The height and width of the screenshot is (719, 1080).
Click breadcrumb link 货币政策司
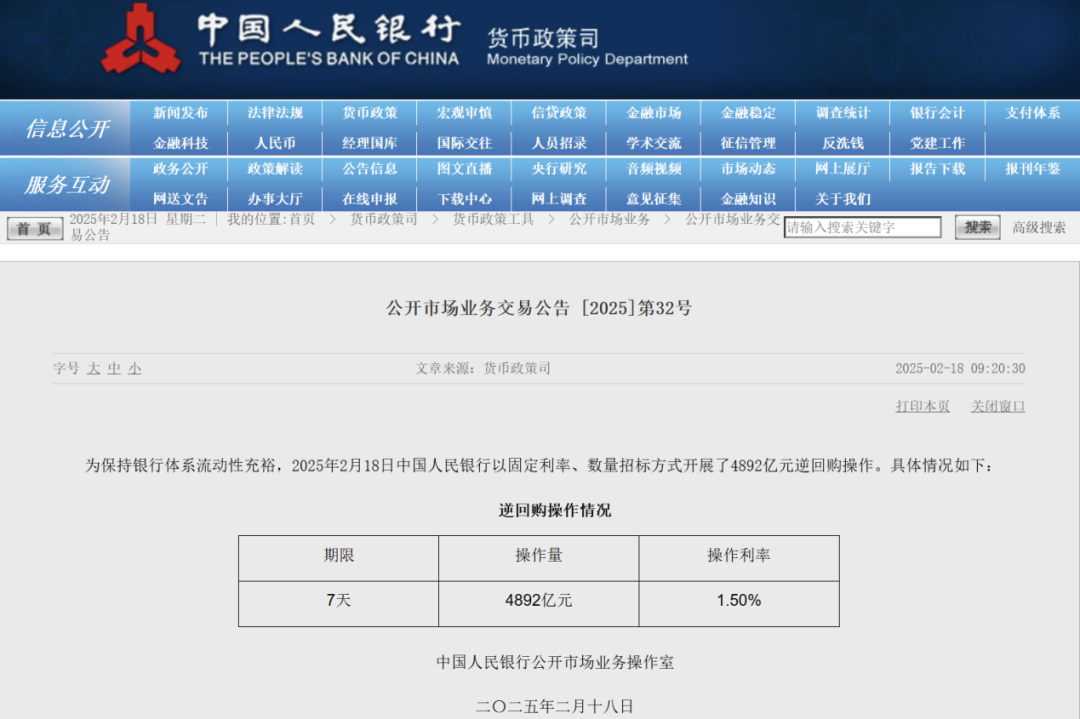pos(384,220)
